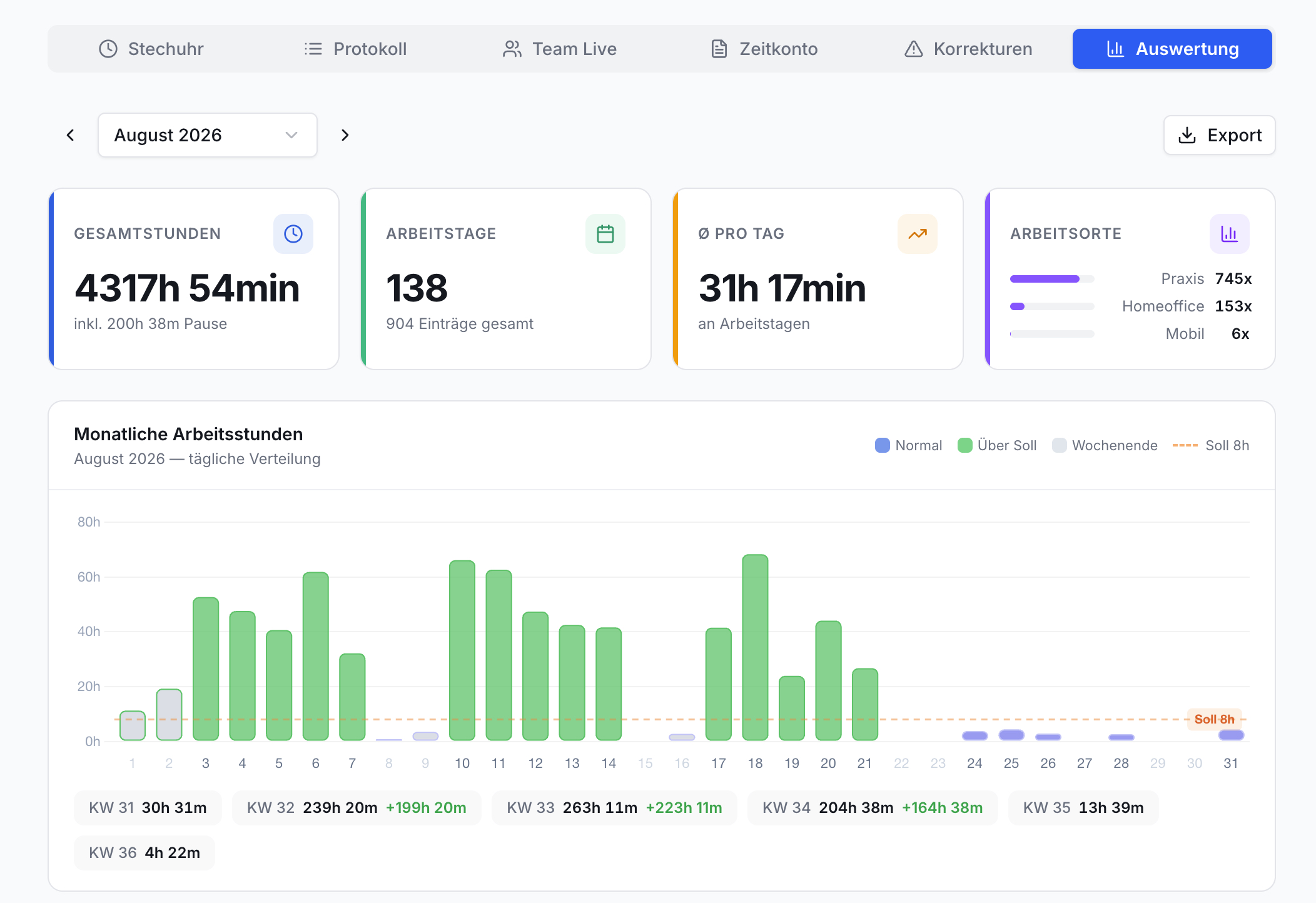Click the bar for day 6
The image size is (1316, 903).
pos(316,656)
